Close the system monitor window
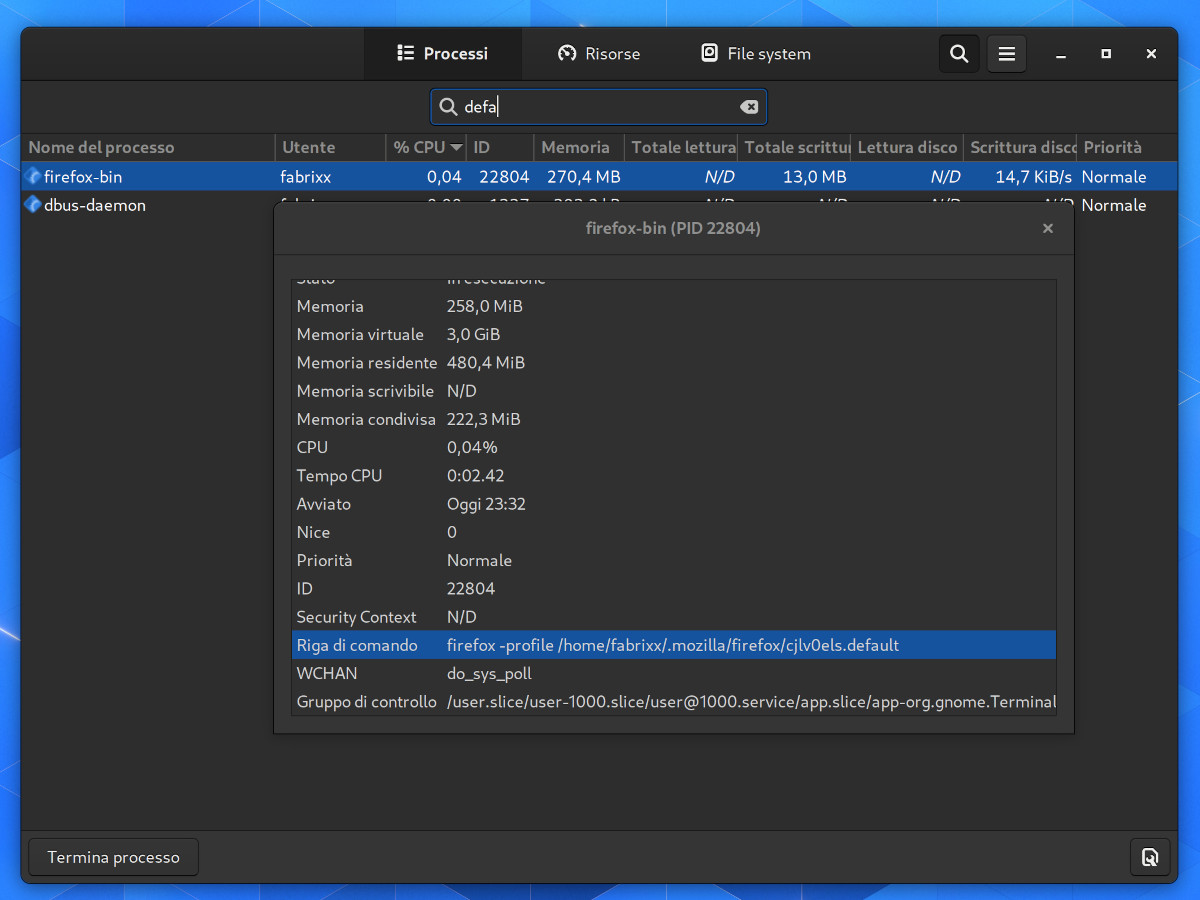 pyautogui.click(x=1152, y=54)
